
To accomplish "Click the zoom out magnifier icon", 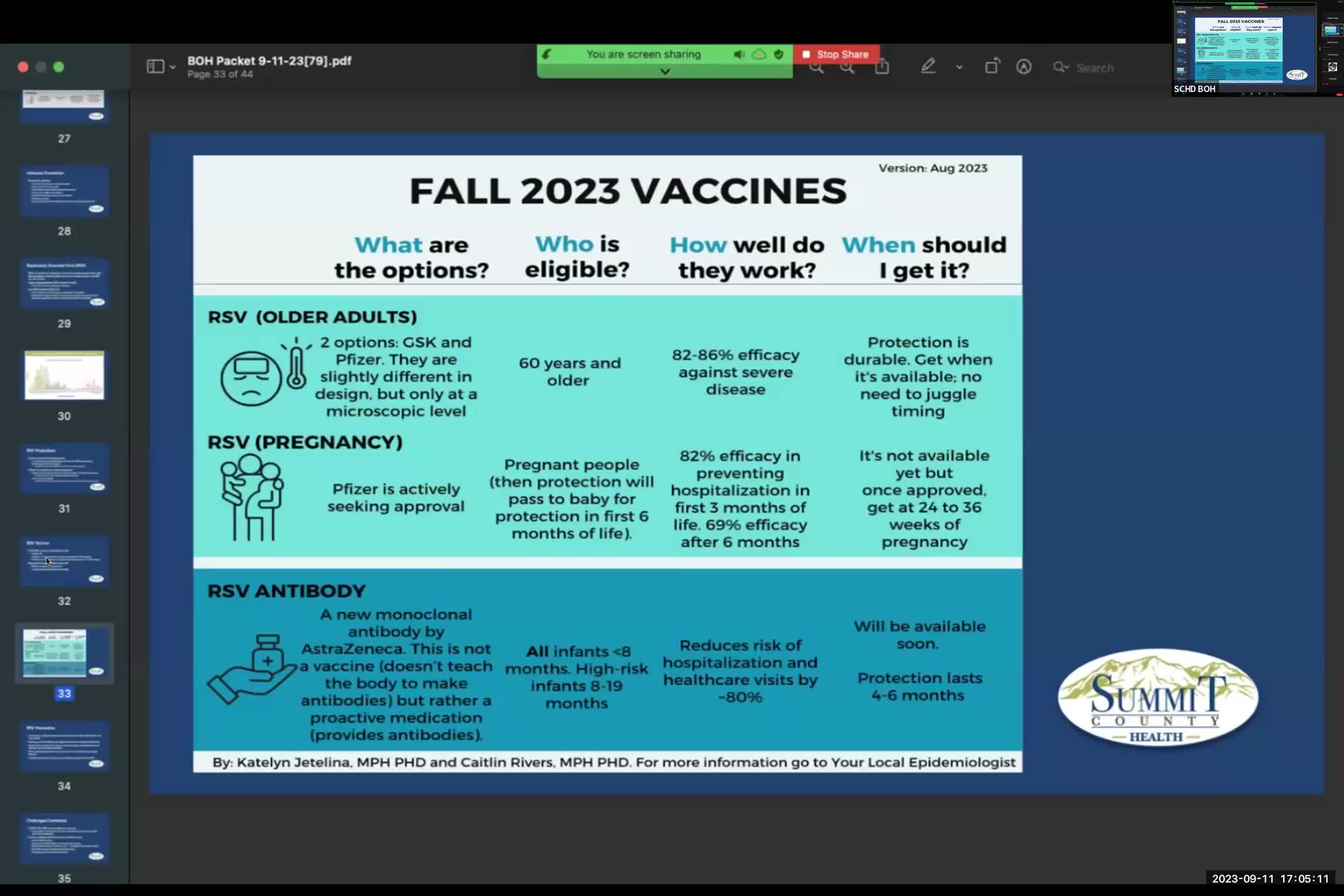I will coord(816,68).
